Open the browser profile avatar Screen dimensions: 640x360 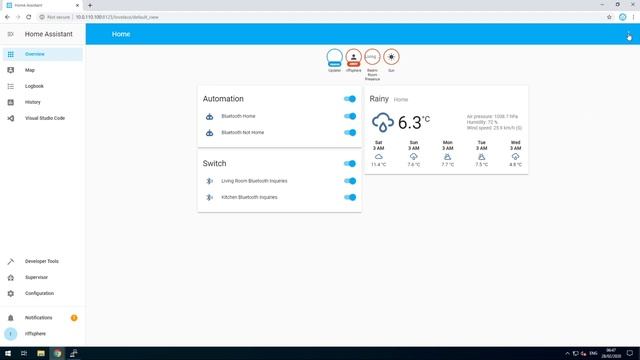pyautogui.click(x=622, y=17)
